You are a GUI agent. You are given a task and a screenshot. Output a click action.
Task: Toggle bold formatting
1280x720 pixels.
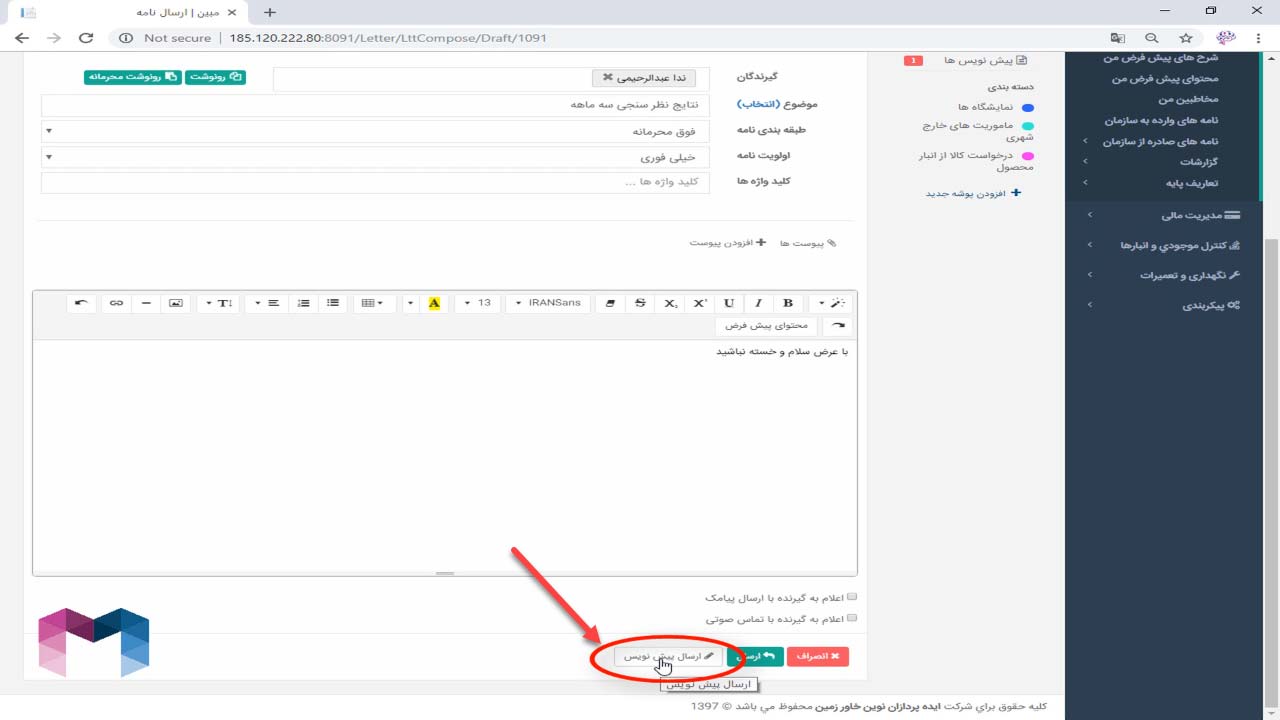point(788,303)
